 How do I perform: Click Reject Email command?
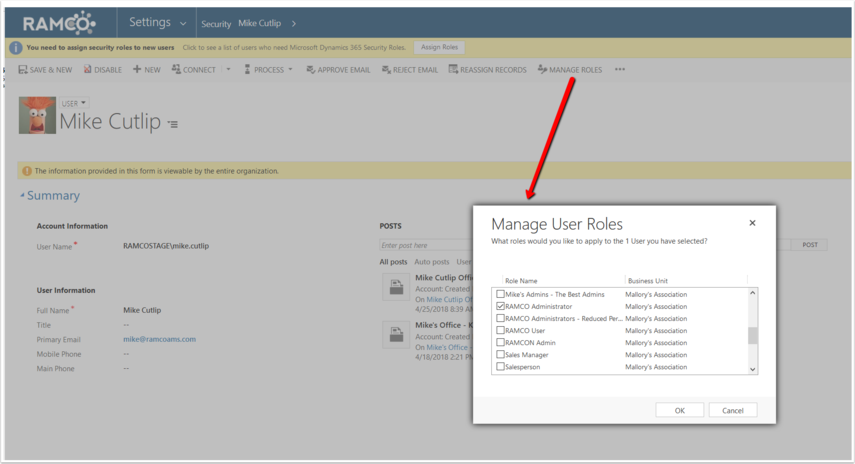pyautogui.click(x=410, y=70)
